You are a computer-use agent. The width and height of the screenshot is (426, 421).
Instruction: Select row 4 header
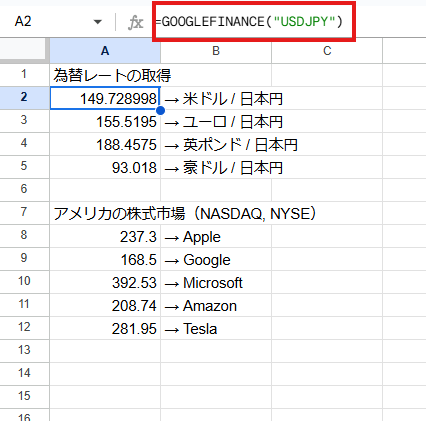click(24, 143)
